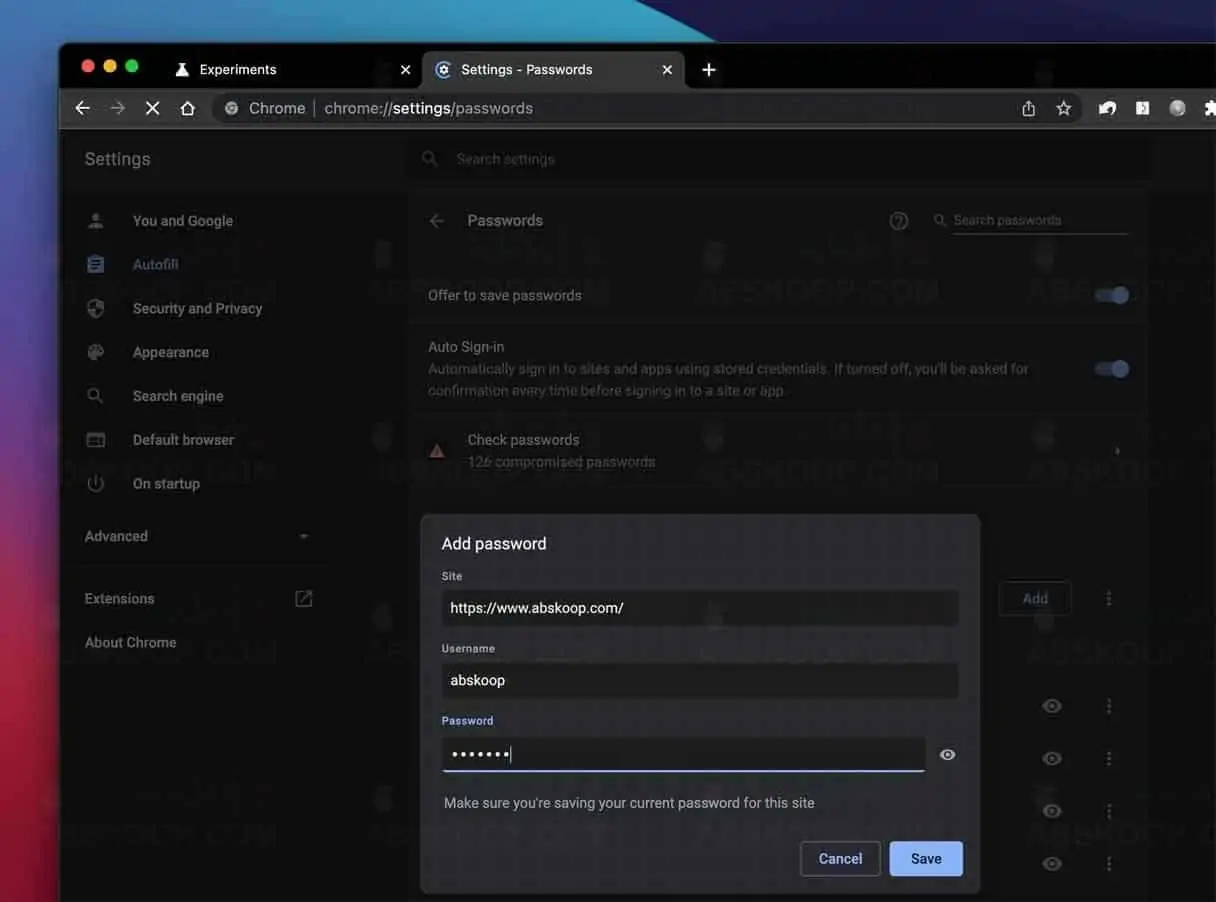Open the Extensions puzzle piece icon

pos(1208,109)
